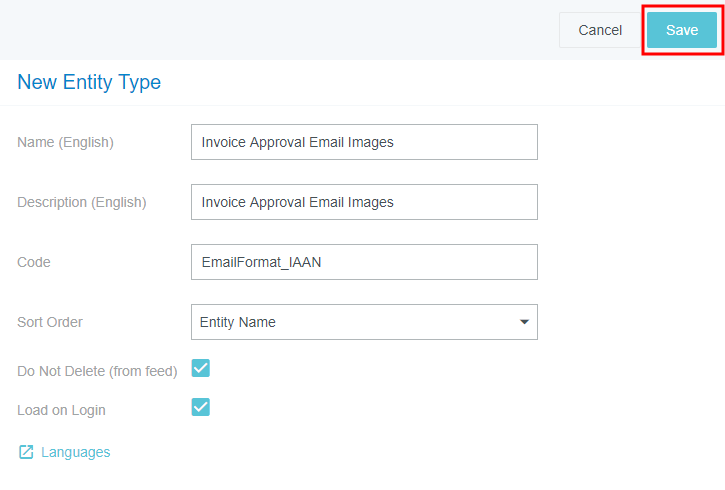Open the Languages link
The image size is (725, 490).
click(x=75, y=452)
